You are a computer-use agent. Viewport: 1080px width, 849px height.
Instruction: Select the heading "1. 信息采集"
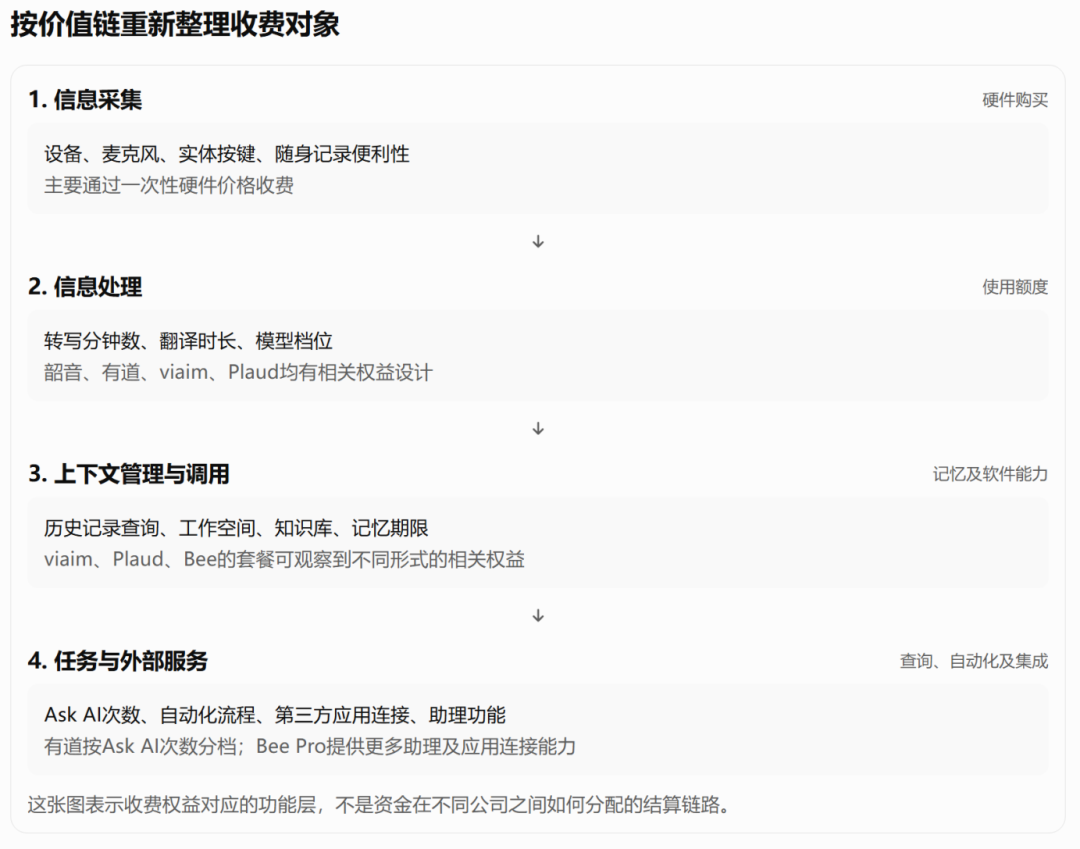(85, 100)
